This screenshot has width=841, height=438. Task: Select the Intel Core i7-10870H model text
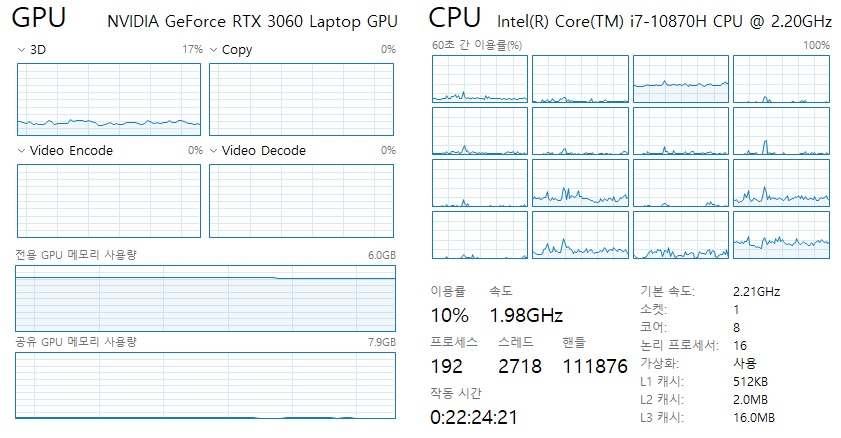[x=664, y=21]
